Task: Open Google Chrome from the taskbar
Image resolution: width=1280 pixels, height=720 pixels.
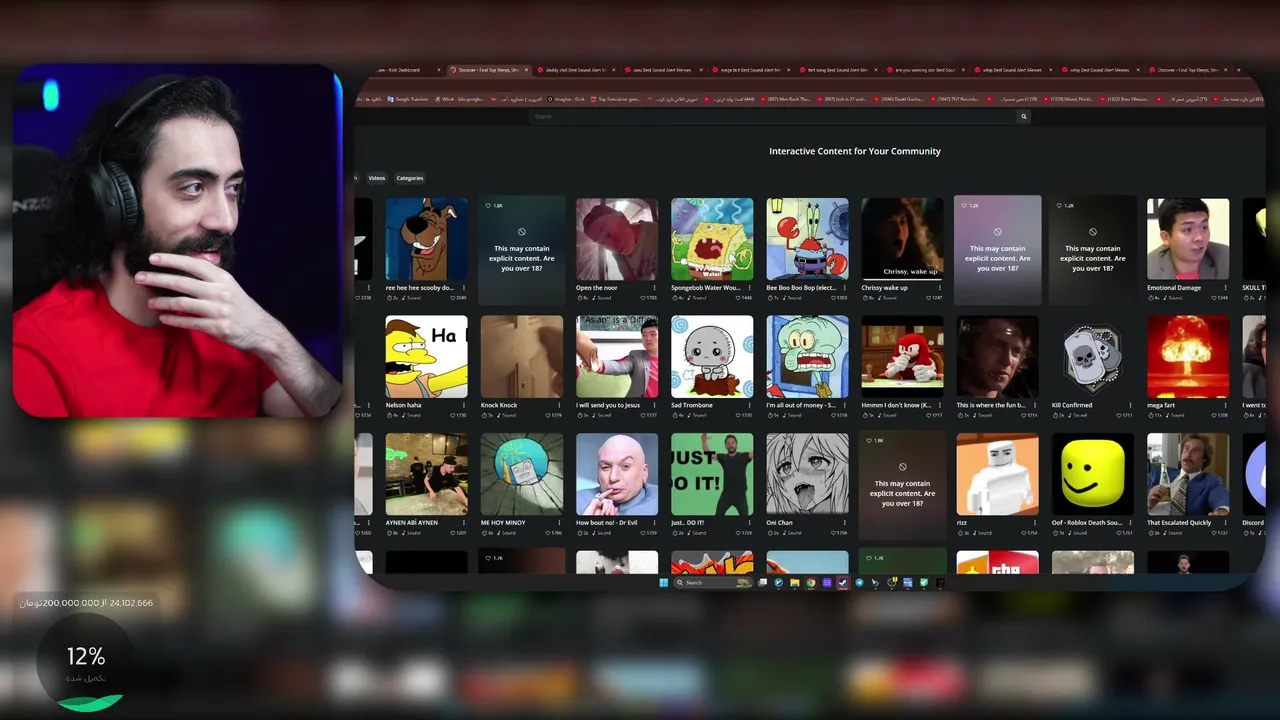Action: pos(811,583)
